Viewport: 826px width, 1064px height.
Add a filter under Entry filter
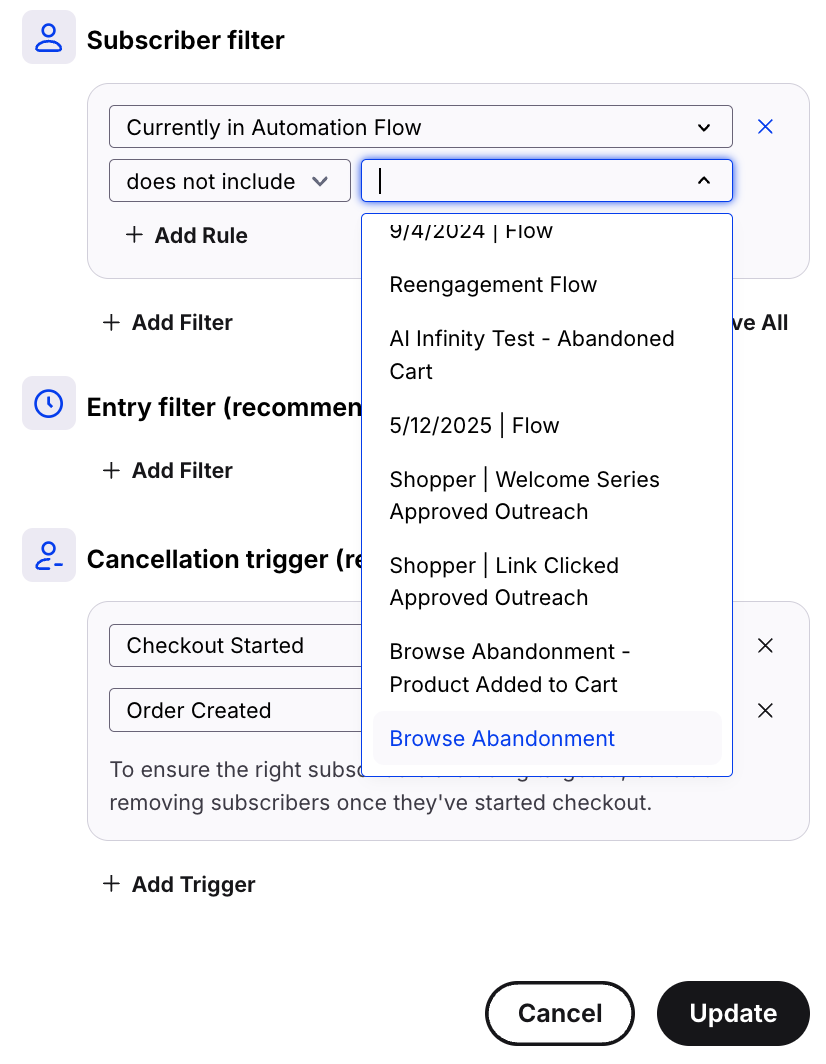pos(168,470)
